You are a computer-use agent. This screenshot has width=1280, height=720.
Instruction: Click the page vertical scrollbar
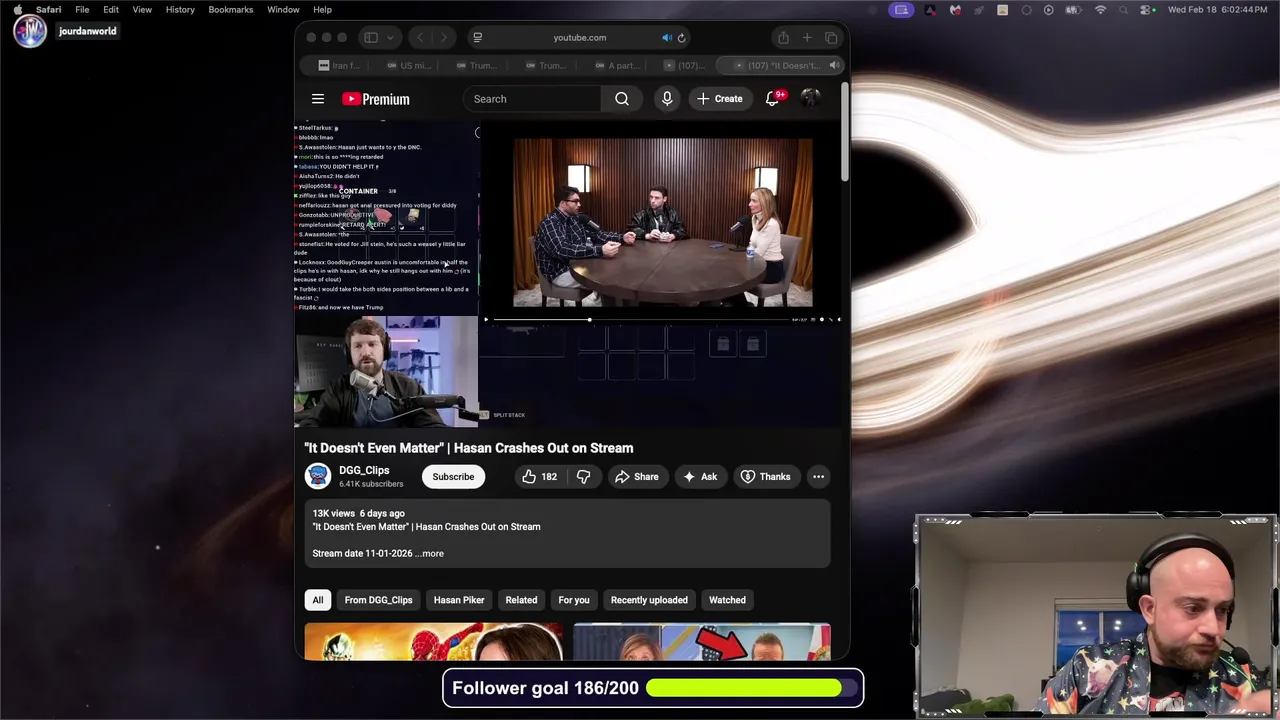pyautogui.click(x=845, y=133)
